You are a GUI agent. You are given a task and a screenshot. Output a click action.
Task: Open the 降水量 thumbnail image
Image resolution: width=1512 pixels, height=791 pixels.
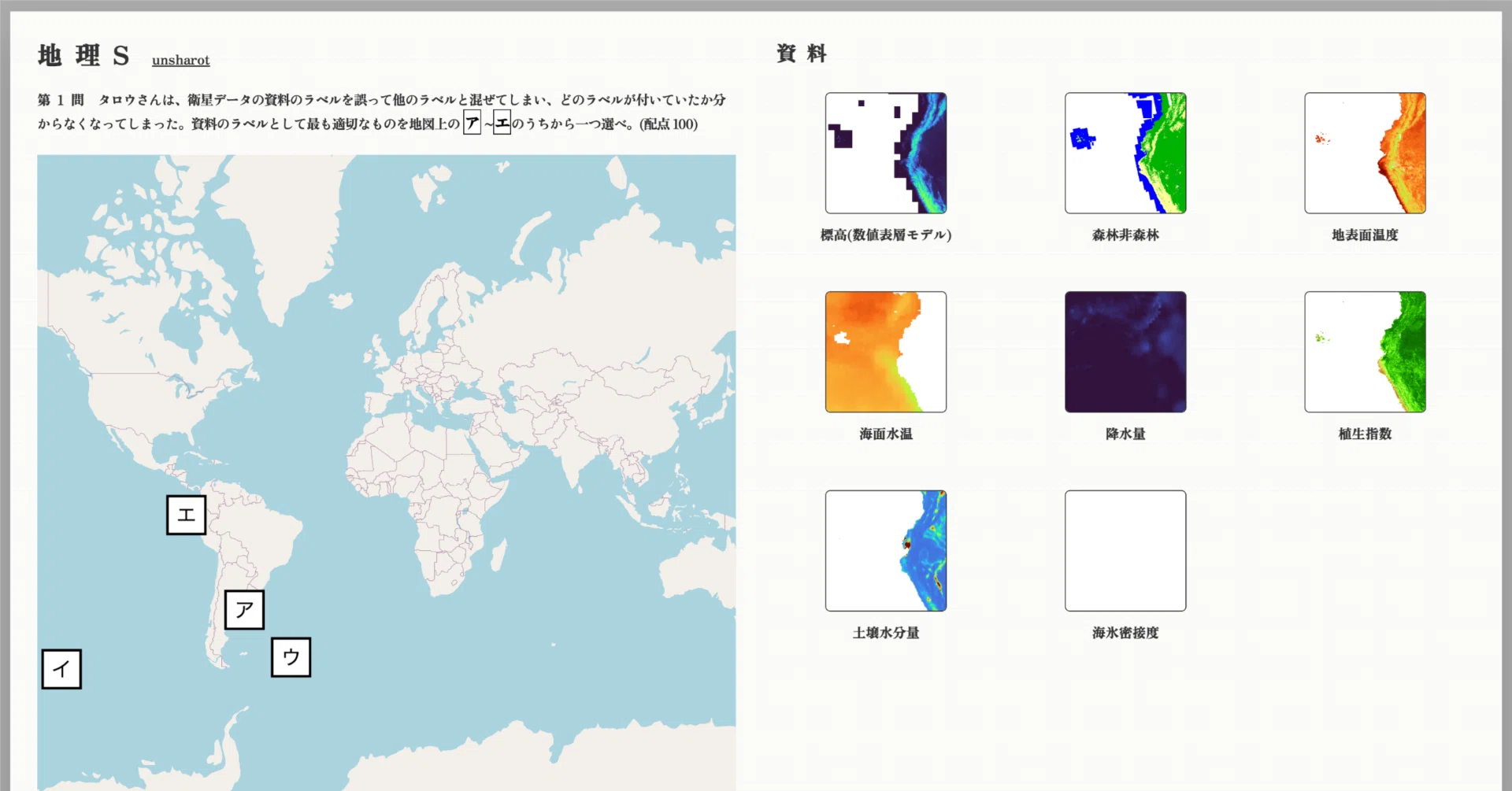(1125, 352)
